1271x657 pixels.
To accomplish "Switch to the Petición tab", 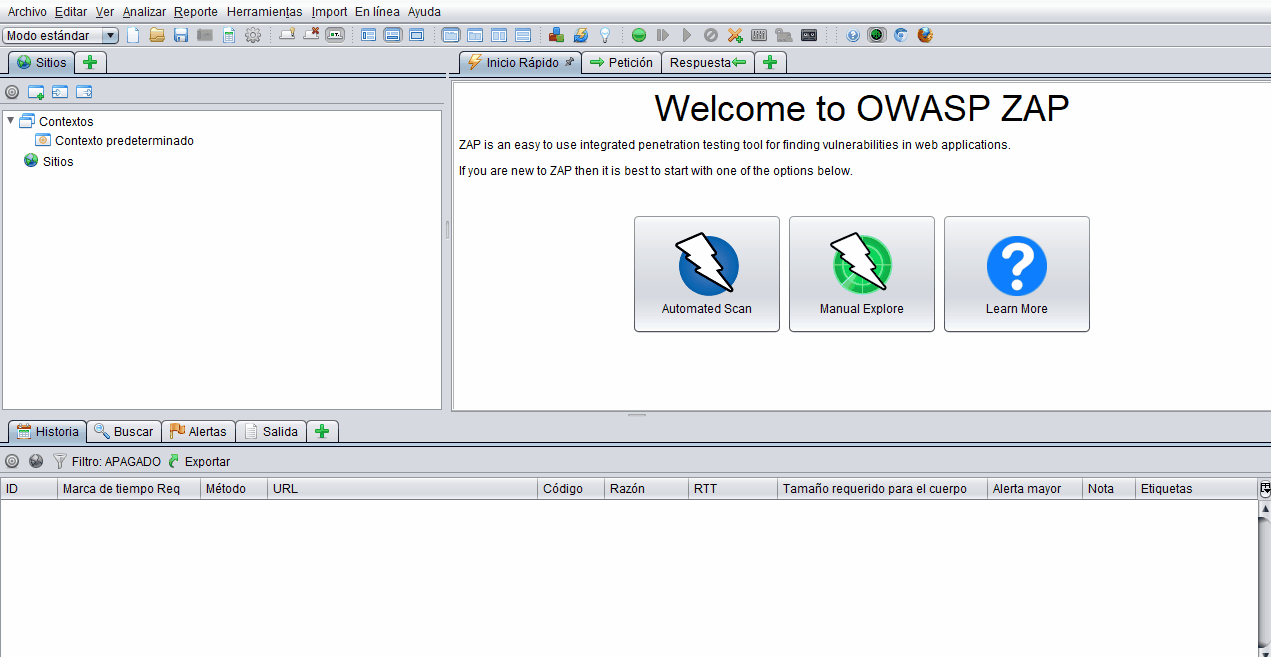I will click(621, 62).
